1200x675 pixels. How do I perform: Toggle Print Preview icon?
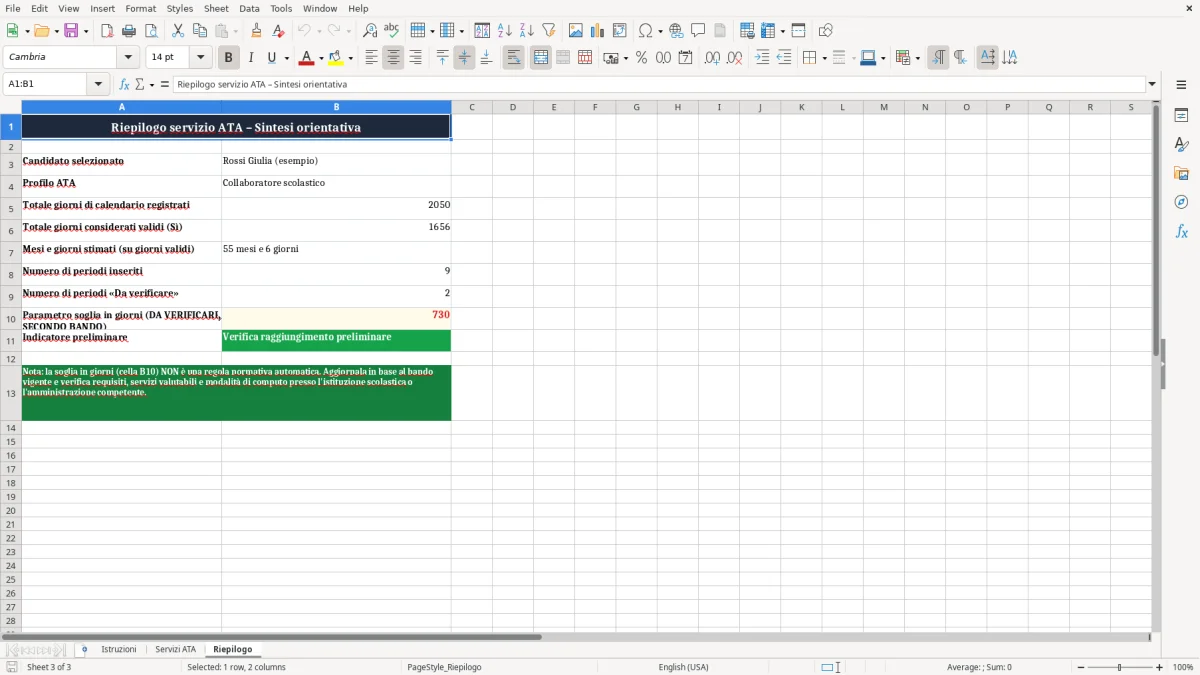coord(151,31)
